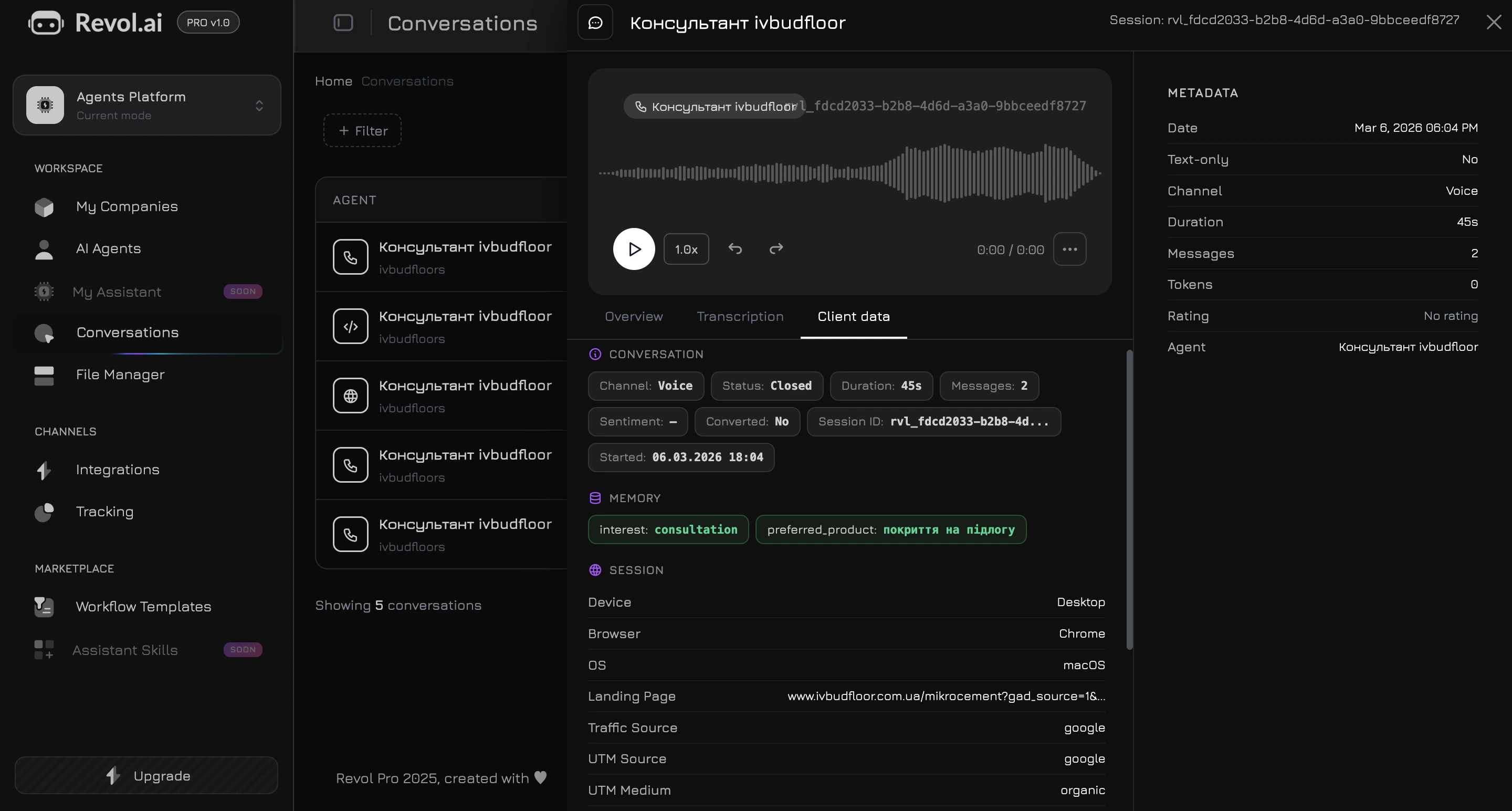The image size is (1512, 811).
Task: Open the Agents Platform mode switcher
Action: [147, 105]
